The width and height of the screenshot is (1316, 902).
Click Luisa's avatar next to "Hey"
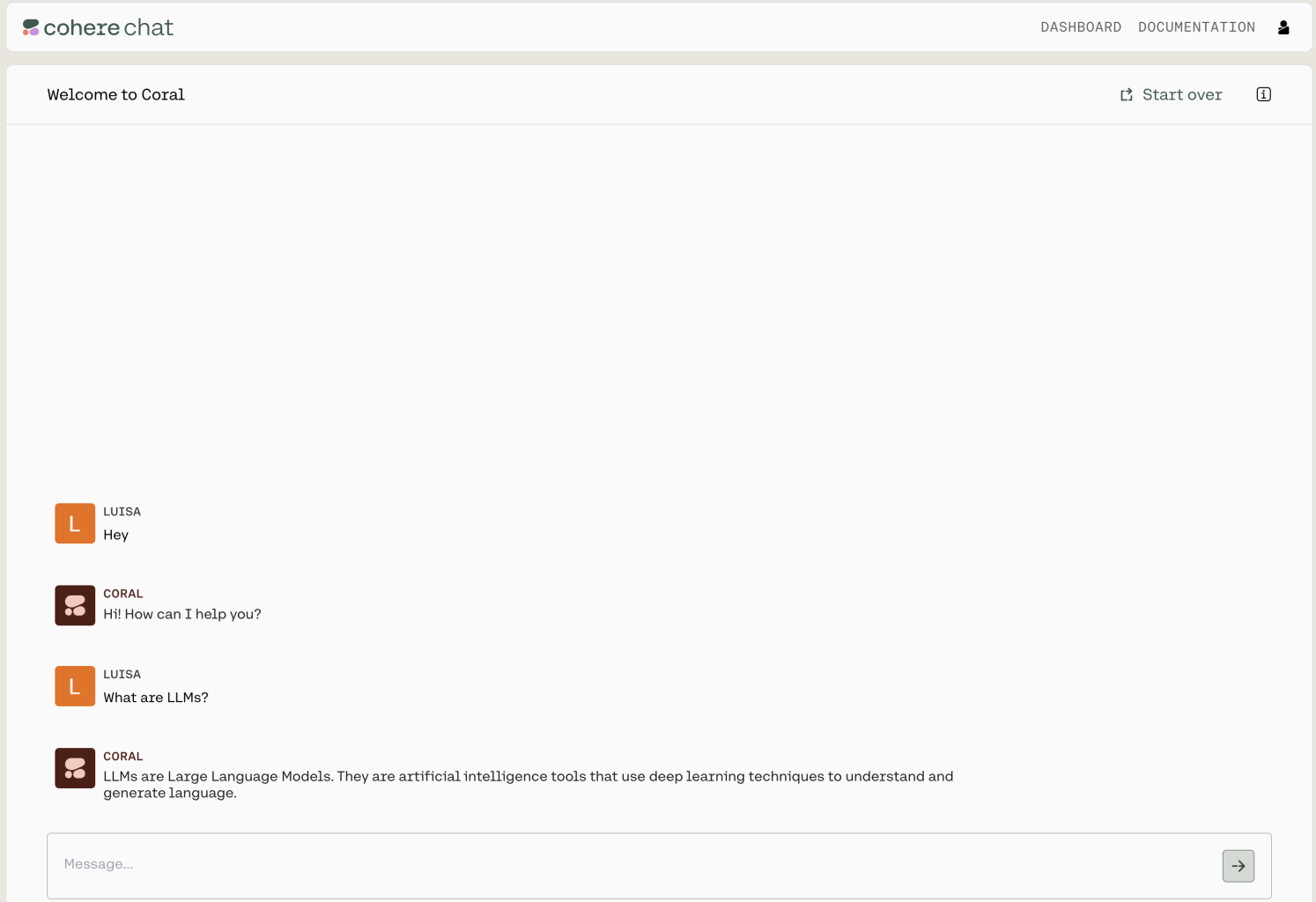pyautogui.click(x=75, y=523)
